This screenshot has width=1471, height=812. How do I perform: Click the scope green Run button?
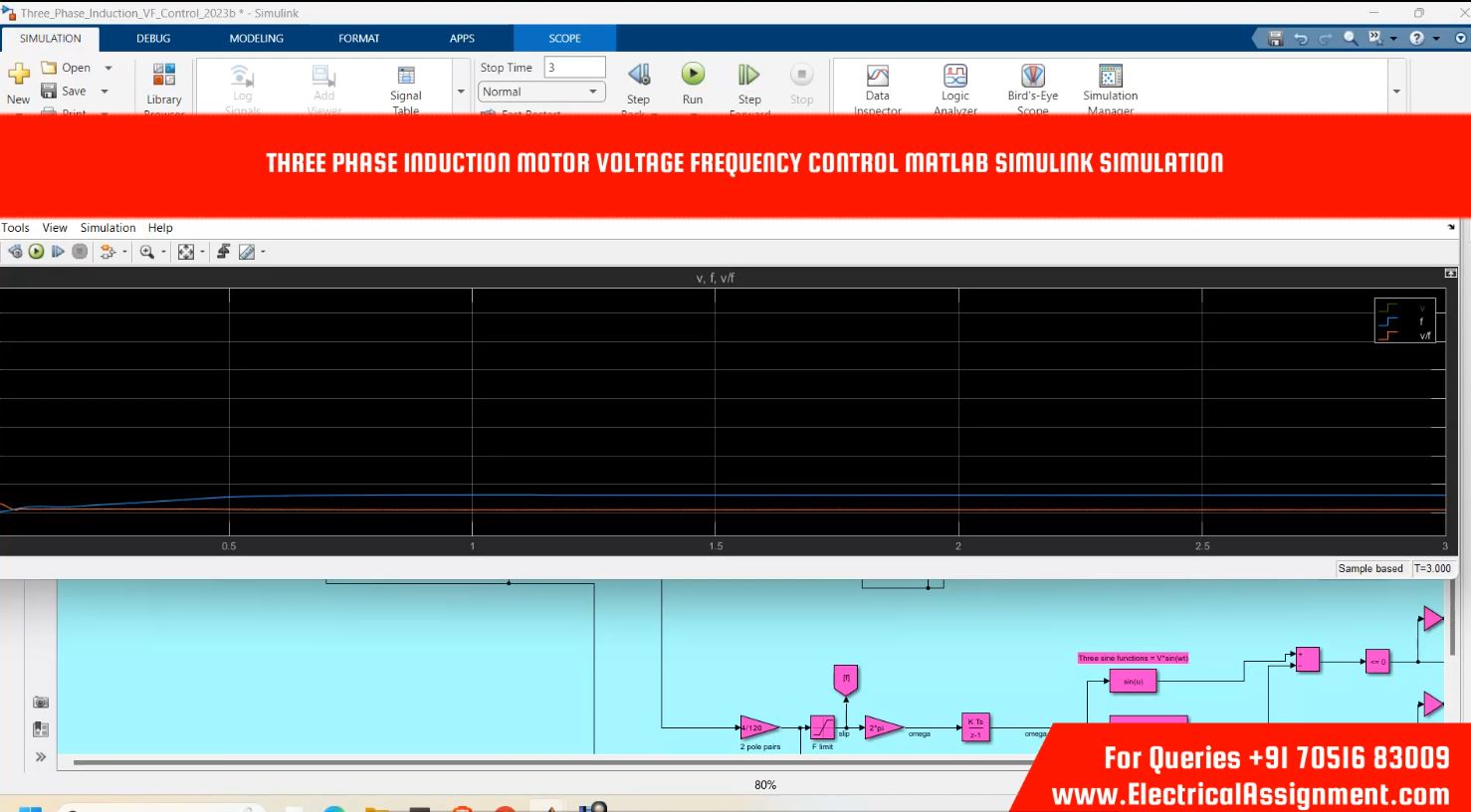coord(37,252)
